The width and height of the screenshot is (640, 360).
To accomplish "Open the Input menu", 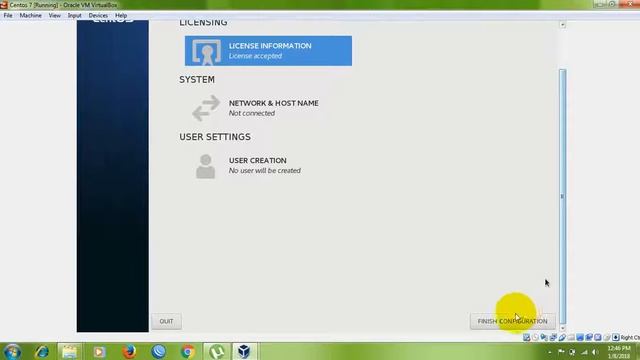I will pyautogui.click(x=74, y=16).
